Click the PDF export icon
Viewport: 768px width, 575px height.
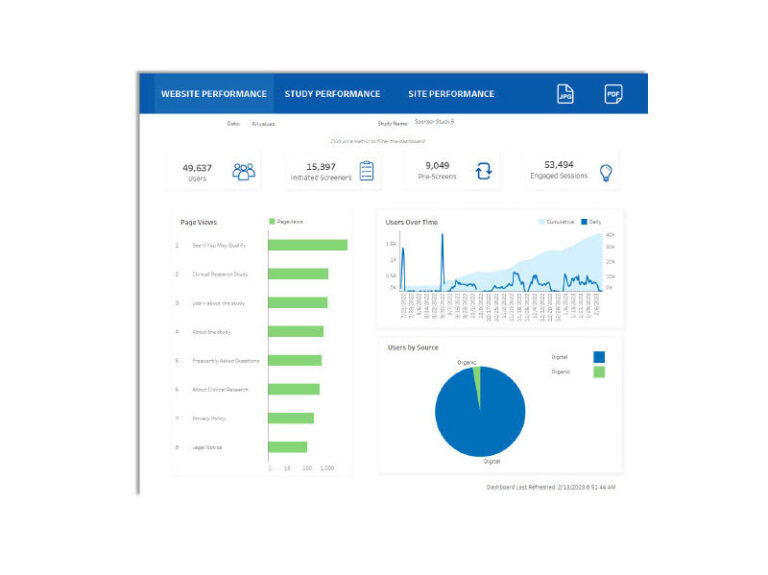click(x=613, y=94)
